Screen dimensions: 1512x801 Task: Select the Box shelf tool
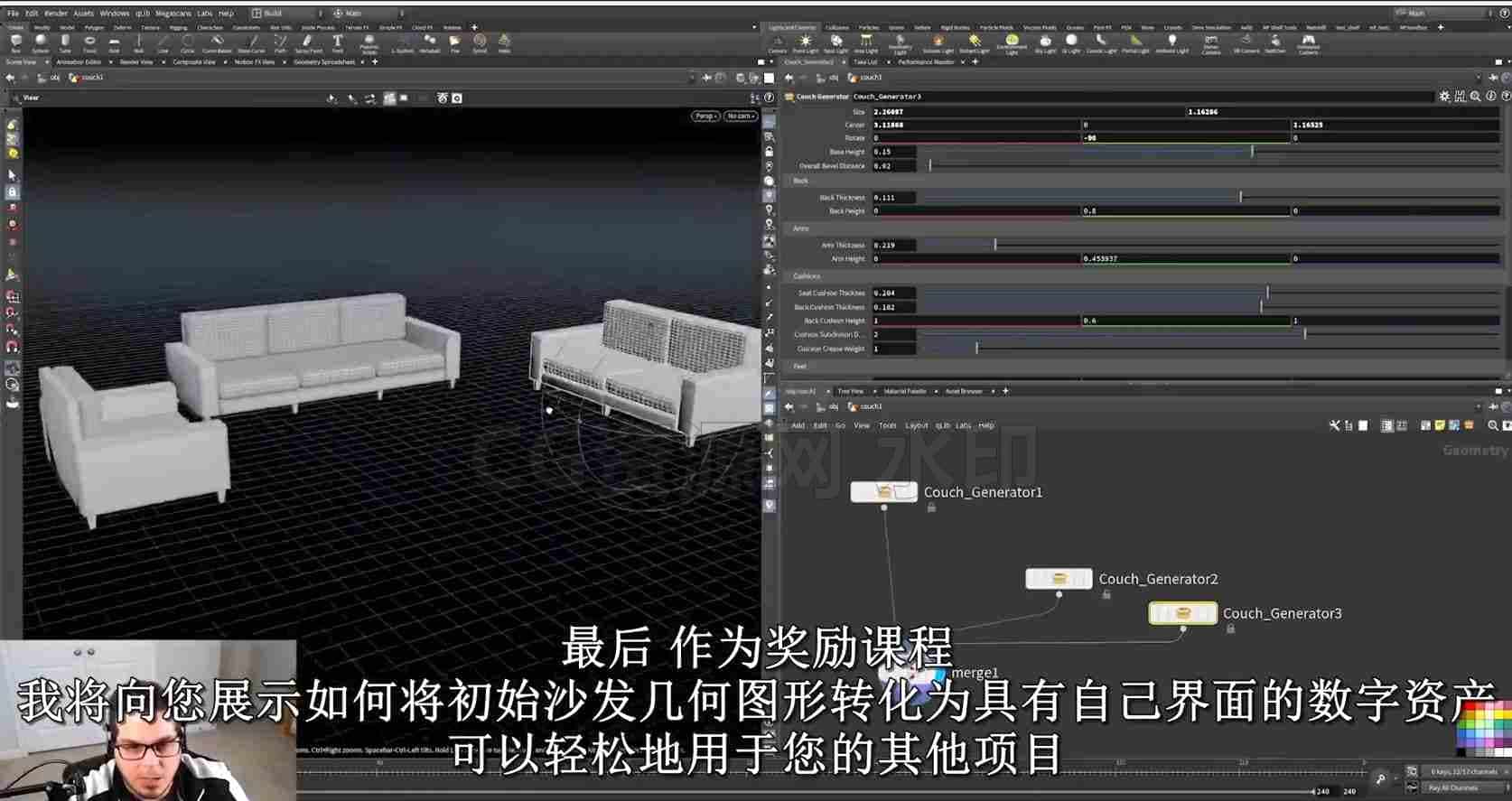pos(15,42)
